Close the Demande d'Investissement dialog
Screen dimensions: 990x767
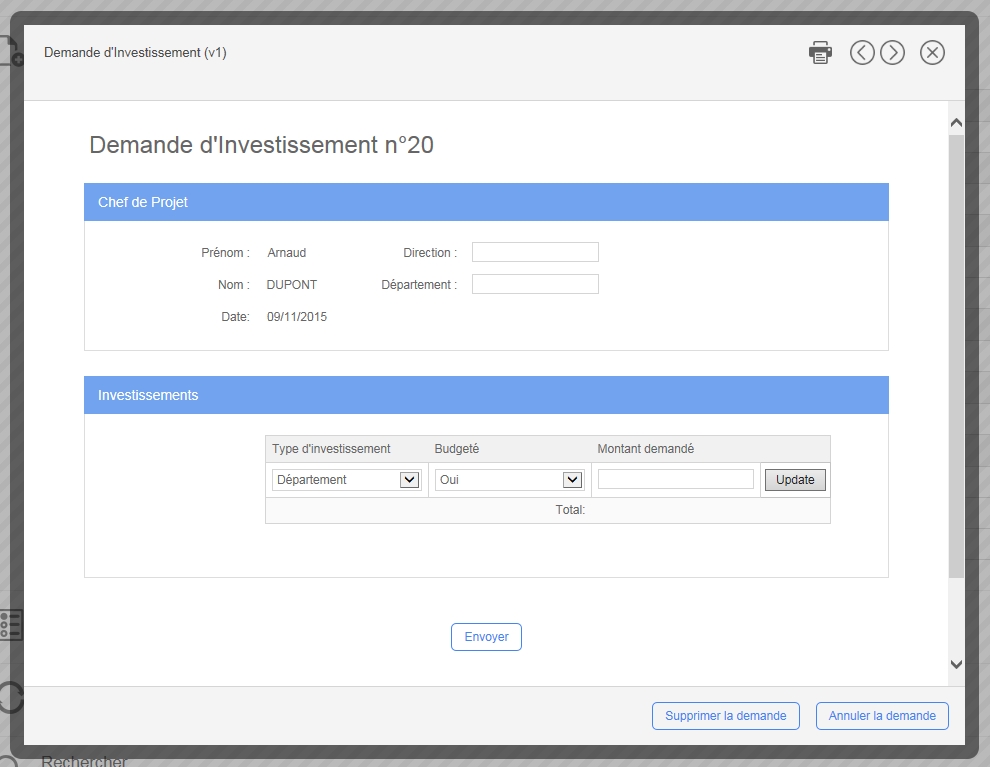(x=932, y=53)
